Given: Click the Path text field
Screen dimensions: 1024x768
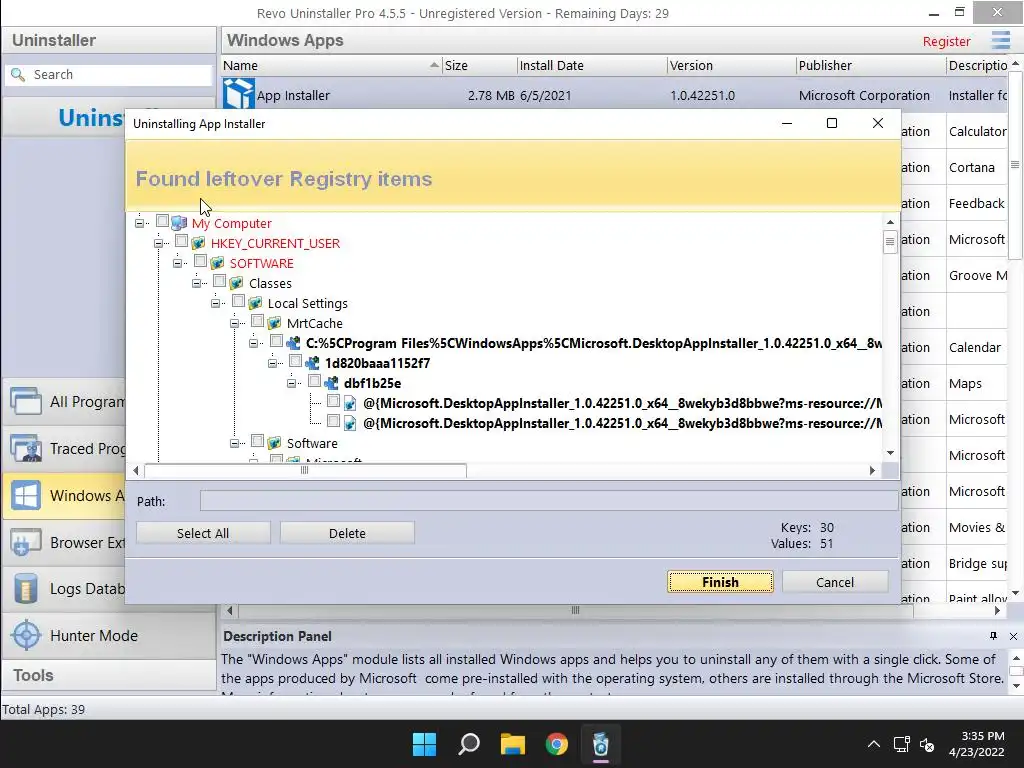Looking at the screenshot, I should tap(549, 501).
